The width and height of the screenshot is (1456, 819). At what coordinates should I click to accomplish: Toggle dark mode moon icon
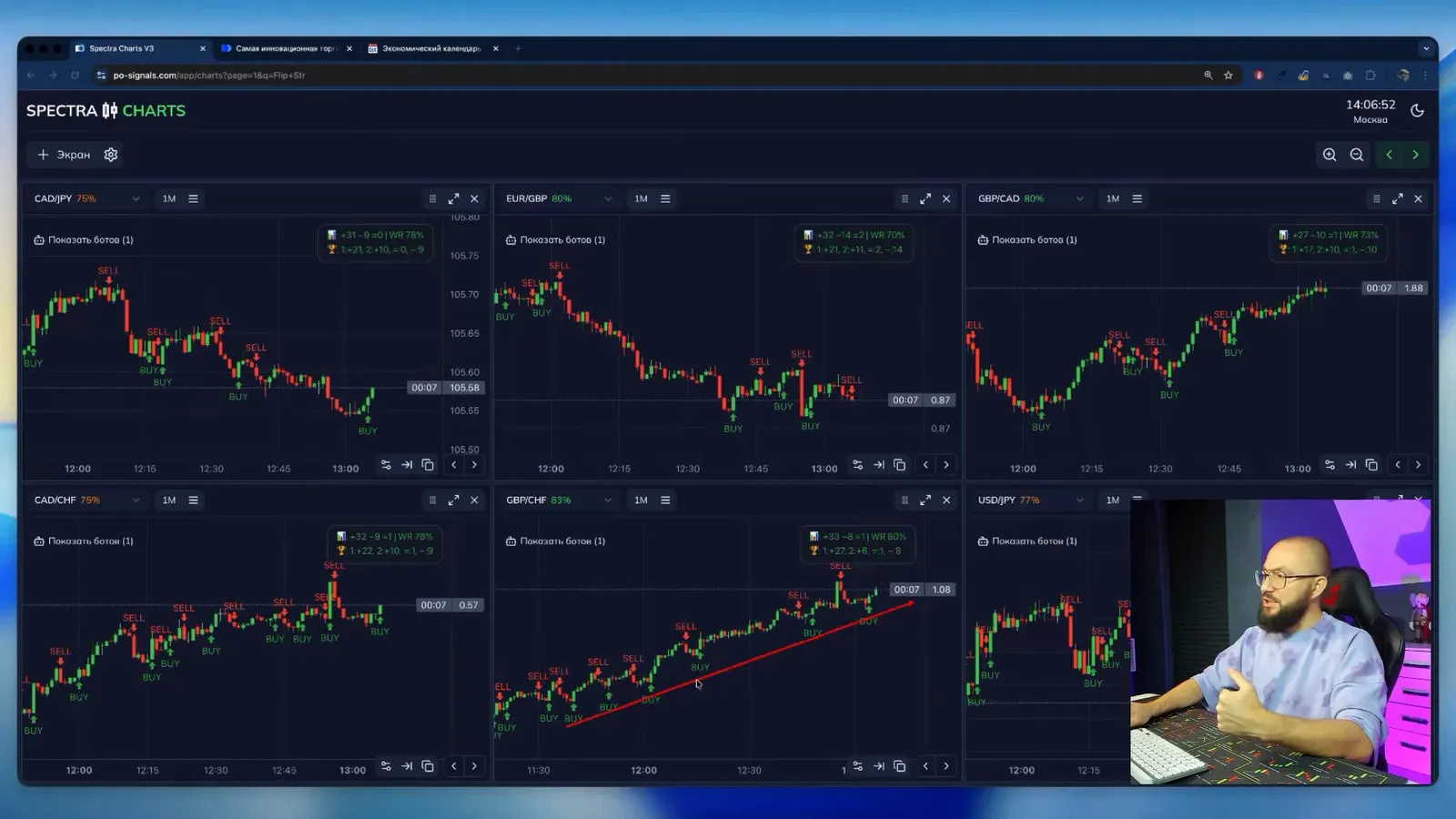[1417, 111]
